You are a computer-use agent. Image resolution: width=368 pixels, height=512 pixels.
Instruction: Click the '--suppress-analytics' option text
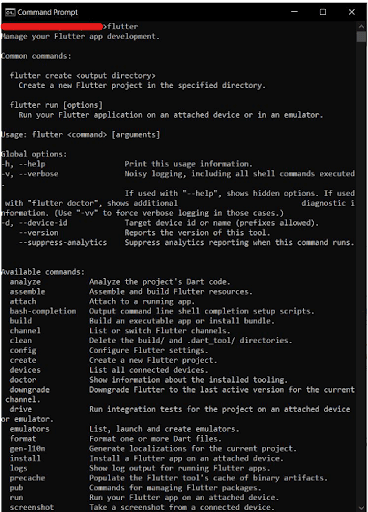(x=63, y=242)
